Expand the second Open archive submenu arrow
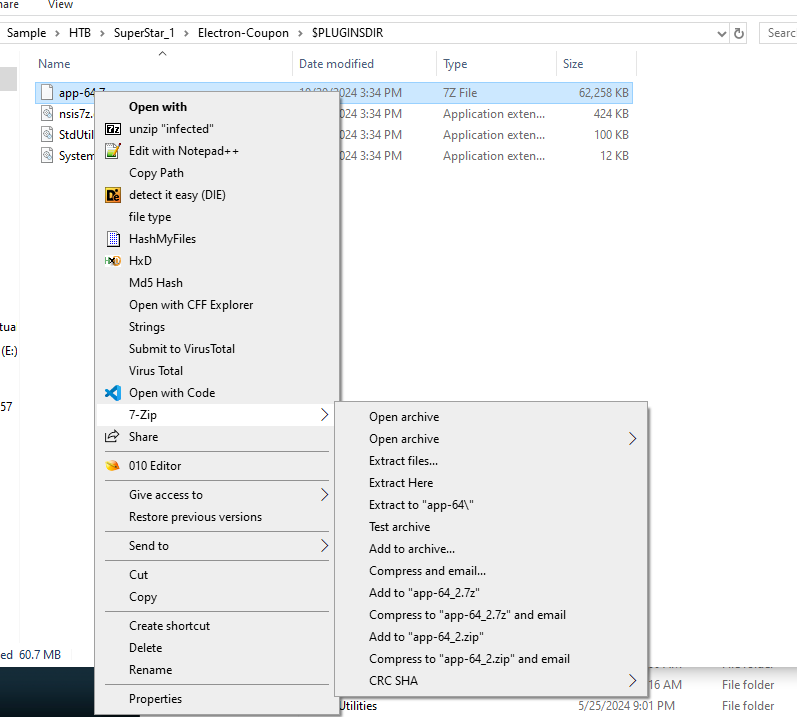797x717 pixels. tap(632, 439)
